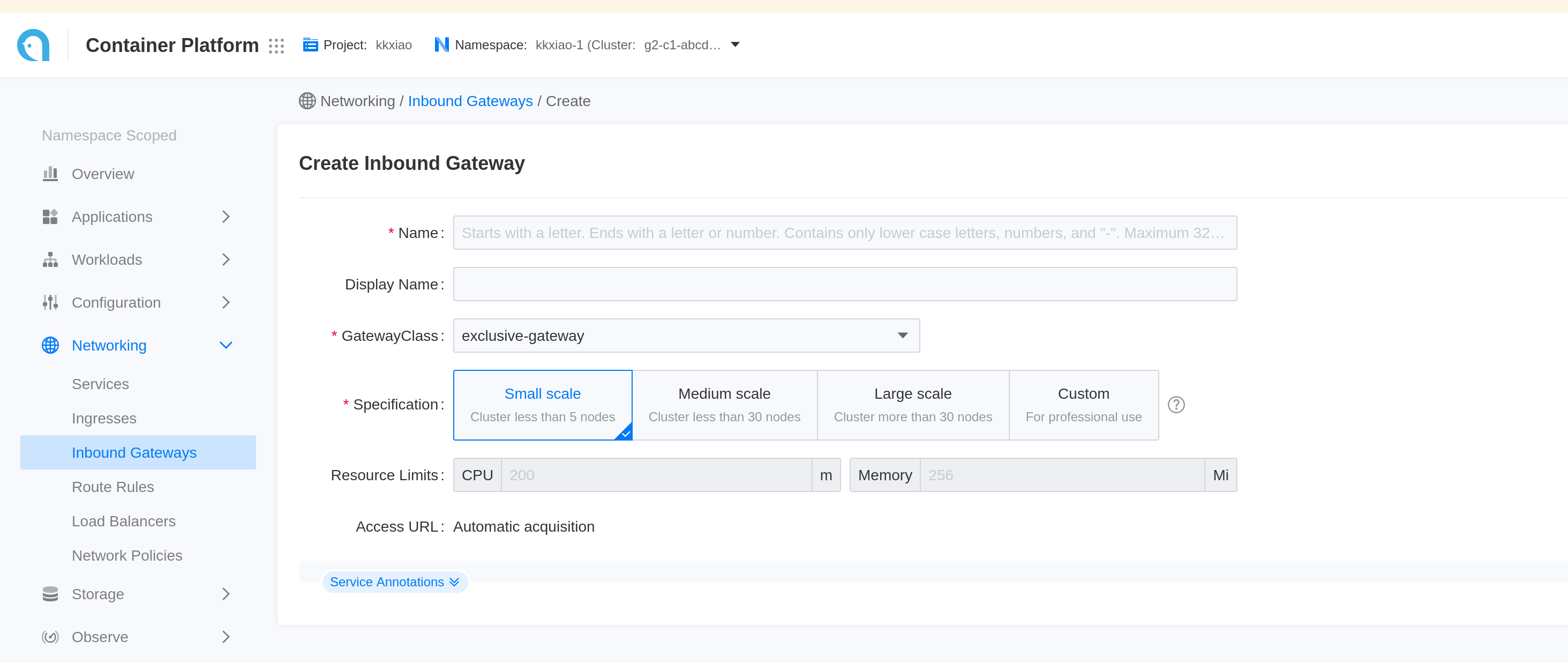Choose the Custom specification option
The image size is (1568, 663).
pyautogui.click(x=1083, y=405)
